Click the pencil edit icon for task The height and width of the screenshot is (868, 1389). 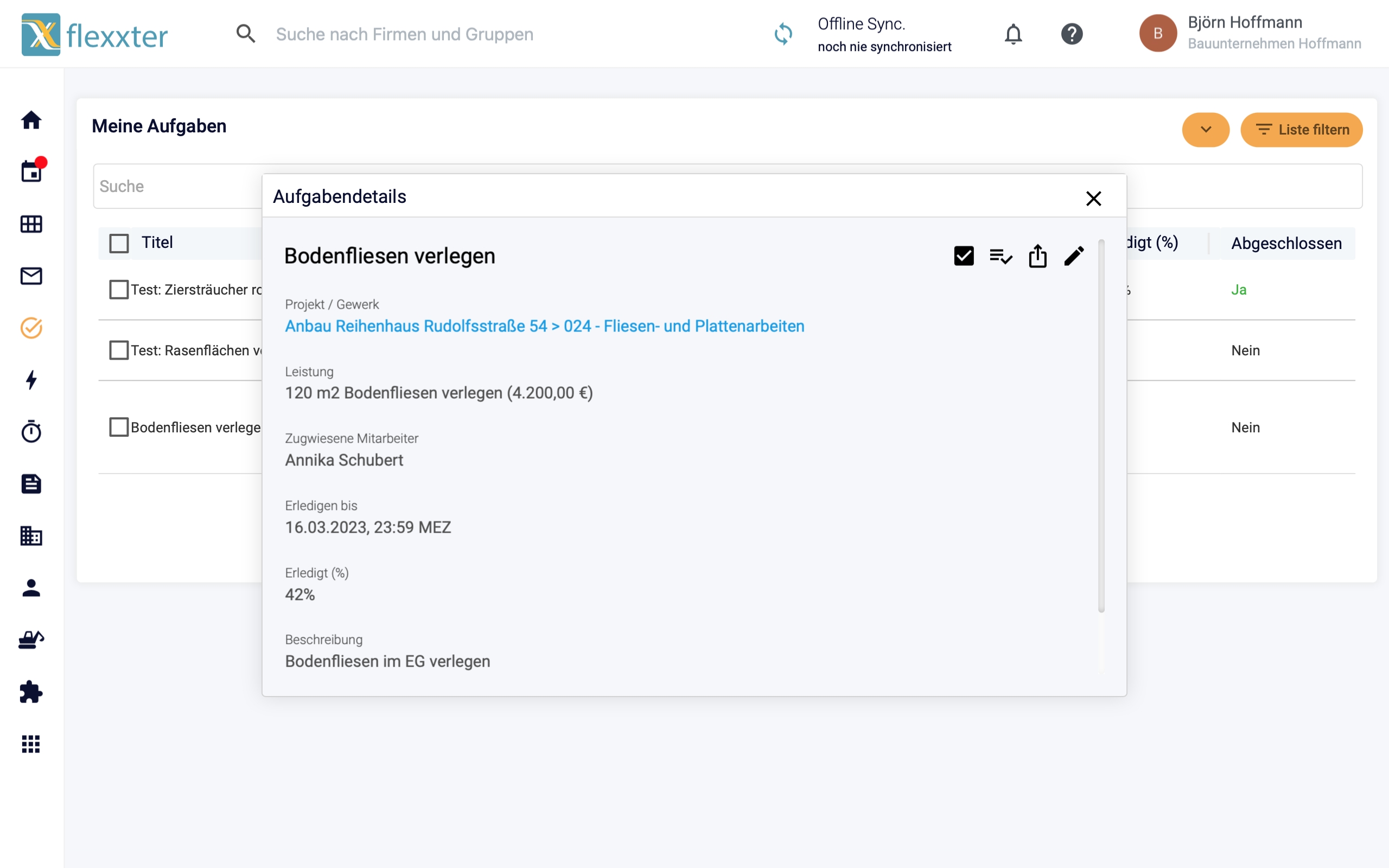(1073, 256)
